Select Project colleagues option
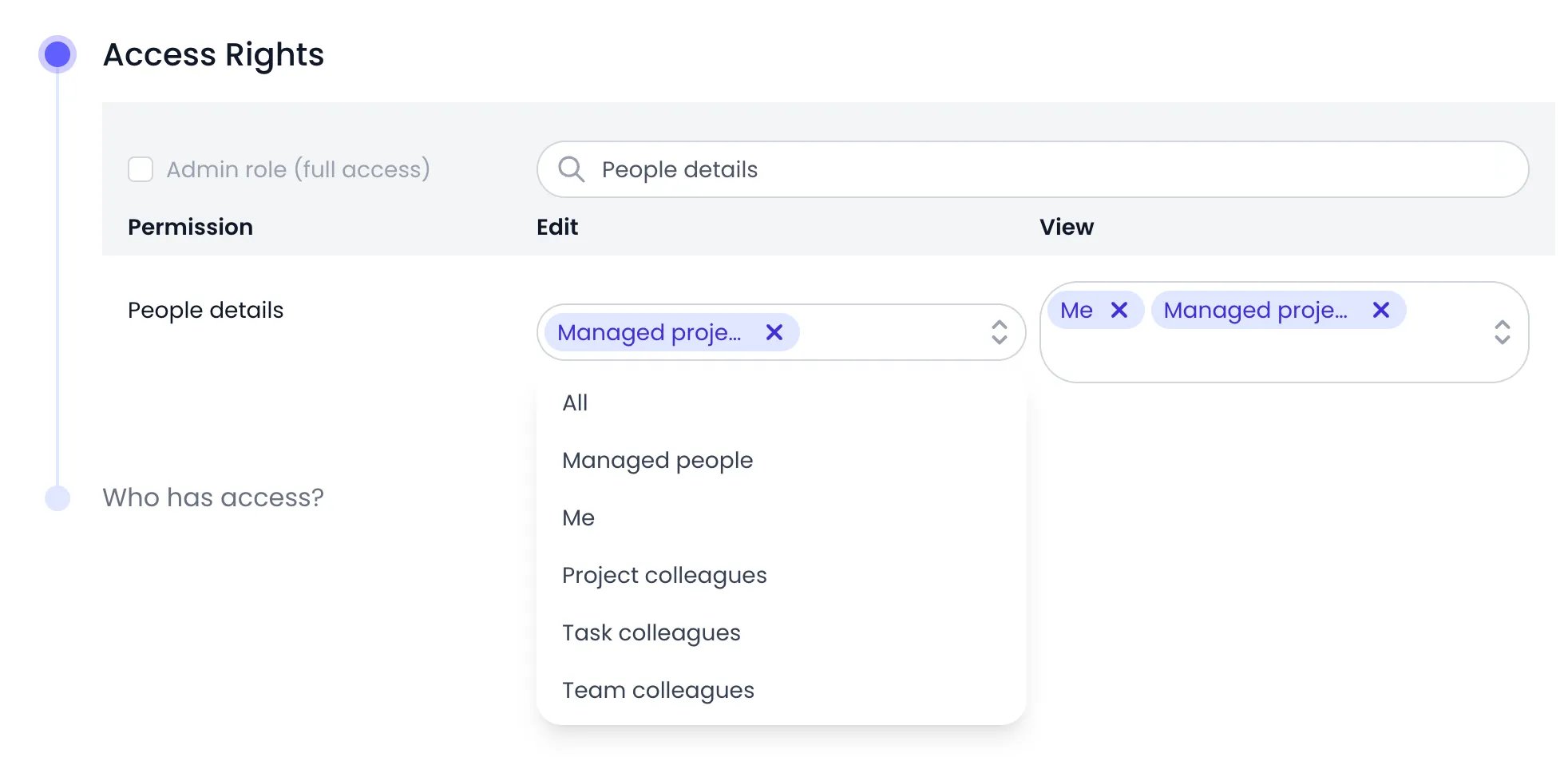Viewport: 1568px width, 757px height. coord(781,575)
